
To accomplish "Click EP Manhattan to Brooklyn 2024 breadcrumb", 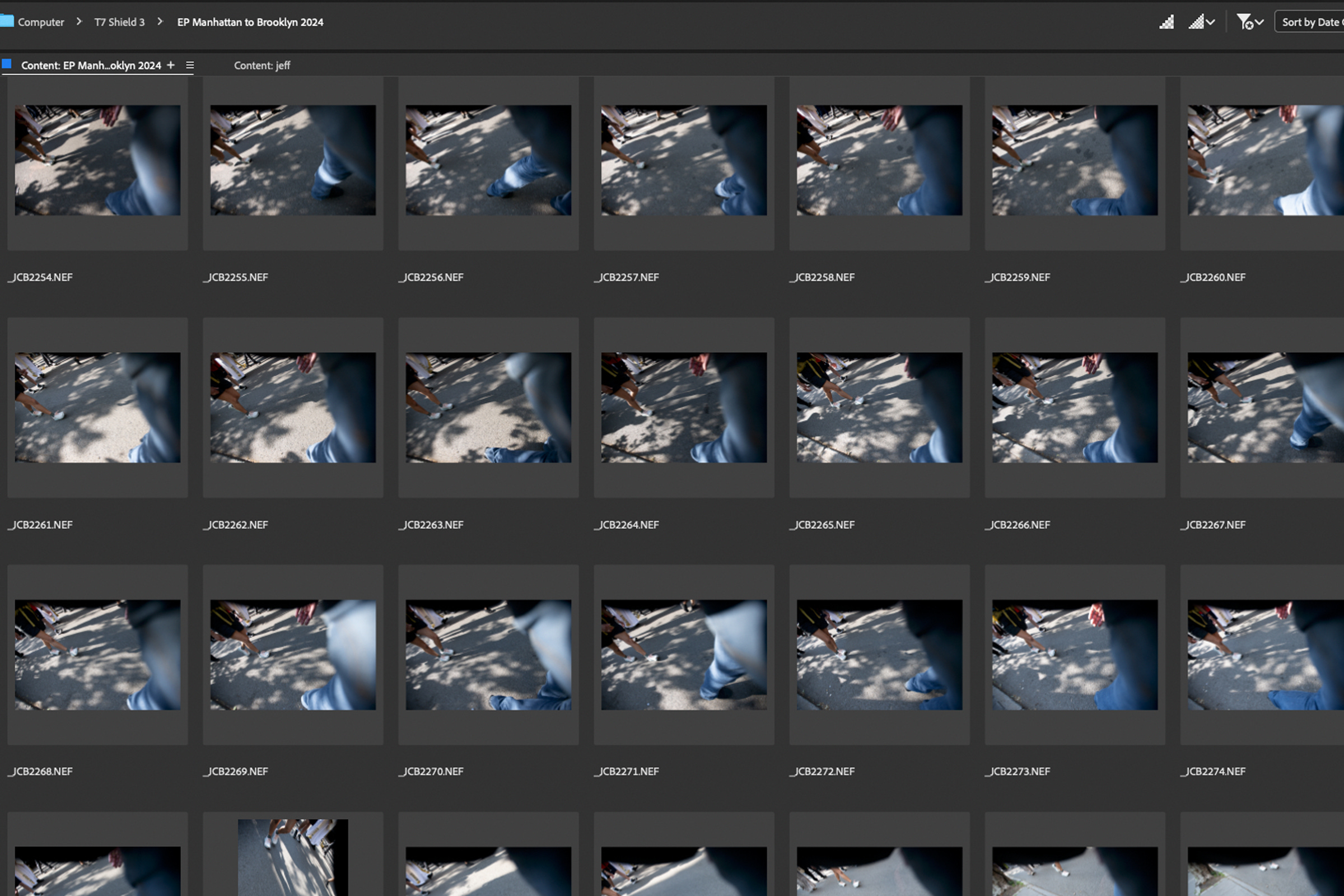I will pyautogui.click(x=250, y=22).
